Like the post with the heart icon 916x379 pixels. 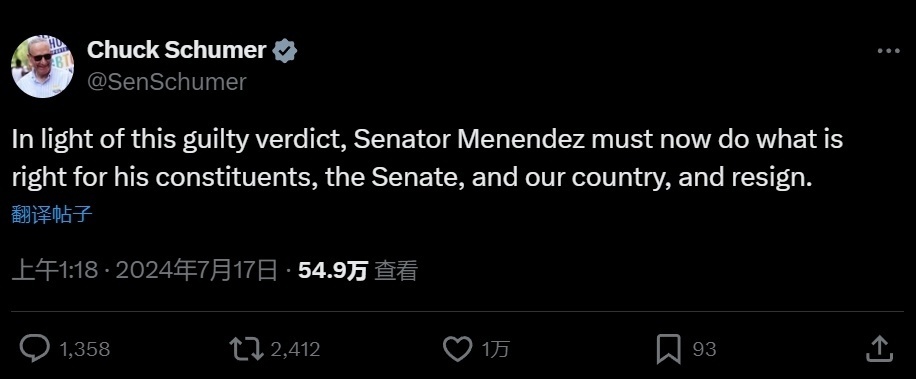point(457,349)
